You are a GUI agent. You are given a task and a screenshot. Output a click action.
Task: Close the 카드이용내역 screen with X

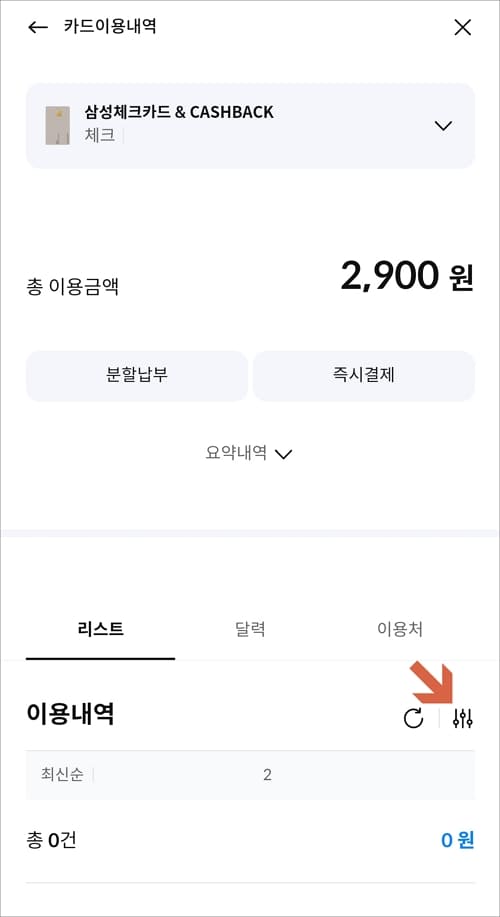pos(463,27)
